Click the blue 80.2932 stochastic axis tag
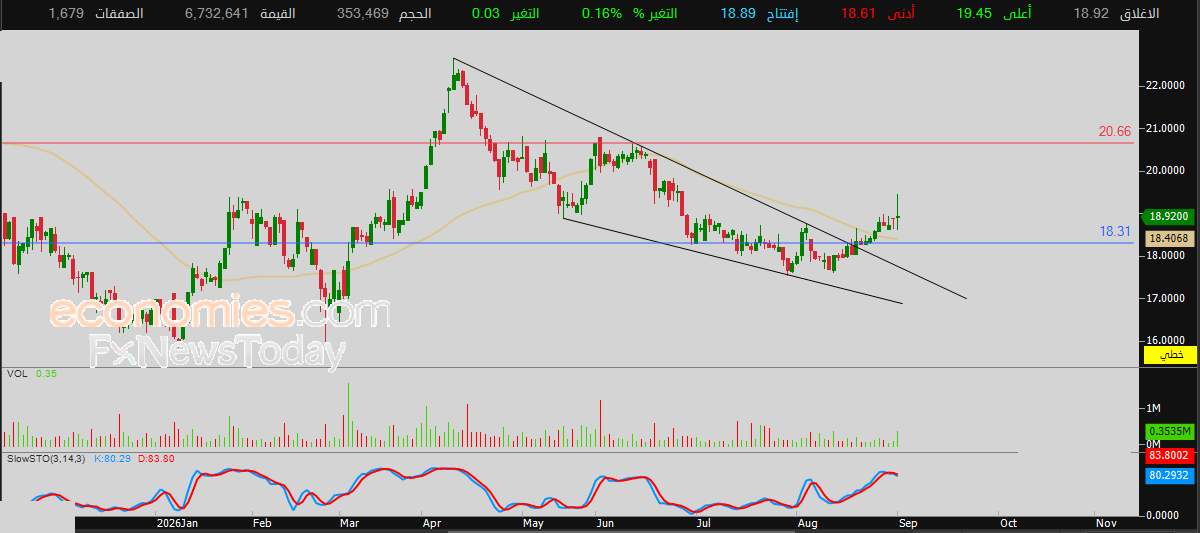This screenshot has width=1200, height=533. pos(1168,476)
